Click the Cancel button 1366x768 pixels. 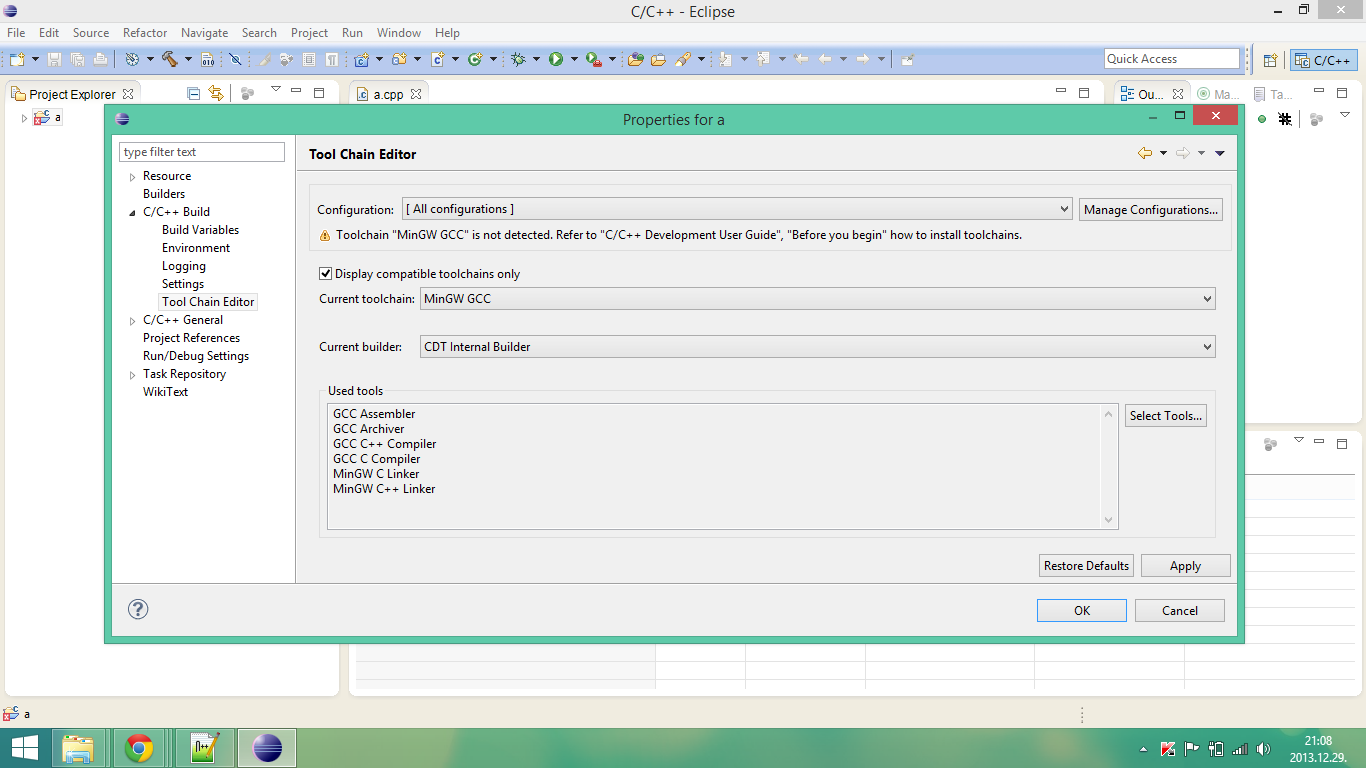[x=1180, y=610]
